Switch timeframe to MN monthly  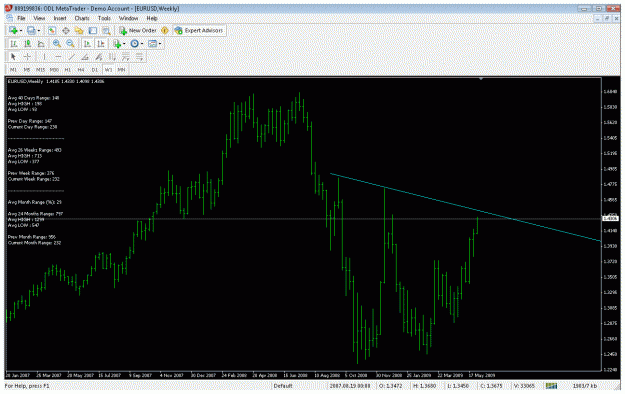click(x=121, y=70)
